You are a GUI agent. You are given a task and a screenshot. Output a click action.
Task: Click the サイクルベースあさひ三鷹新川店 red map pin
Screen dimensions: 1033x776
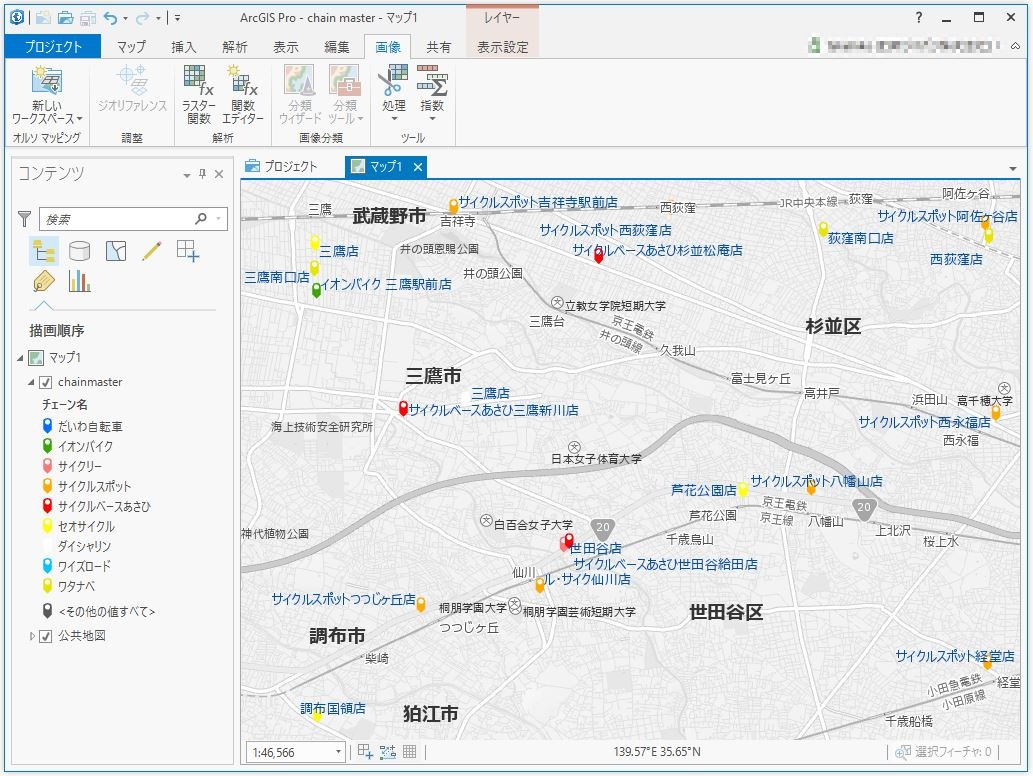tap(403, 408)
